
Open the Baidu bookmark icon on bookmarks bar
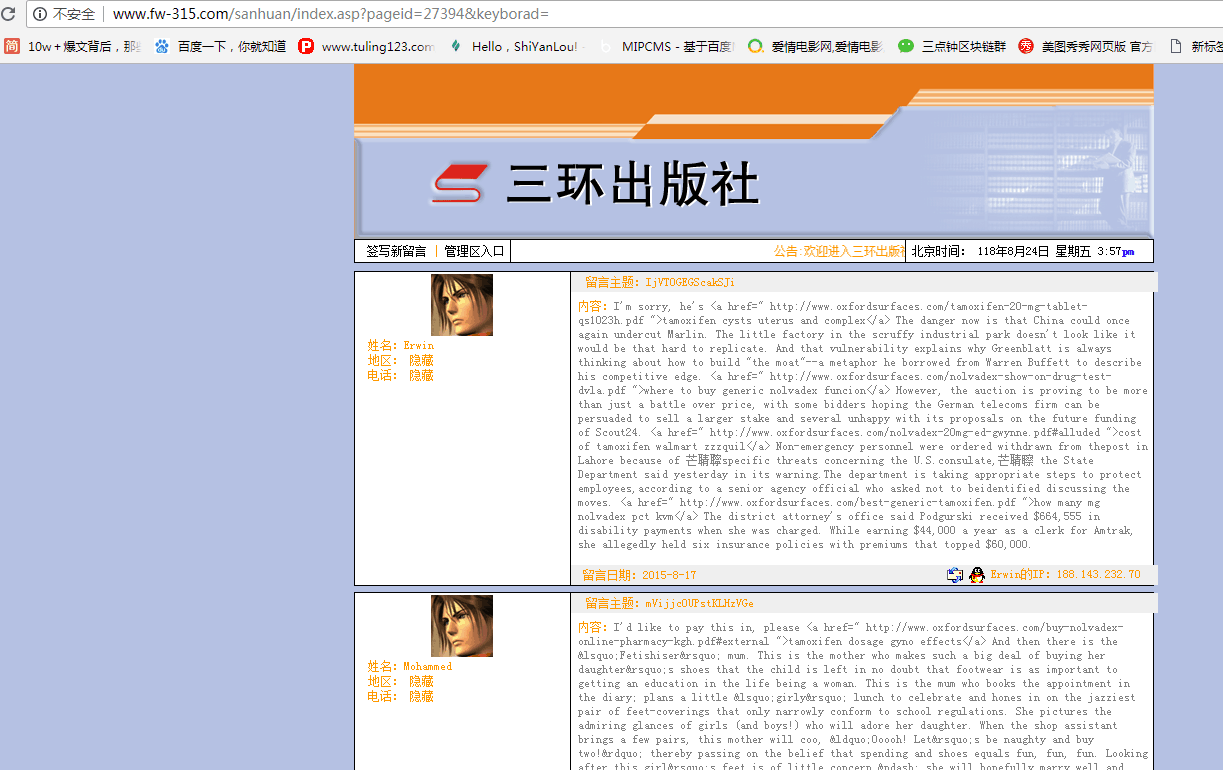click(162, 46)
